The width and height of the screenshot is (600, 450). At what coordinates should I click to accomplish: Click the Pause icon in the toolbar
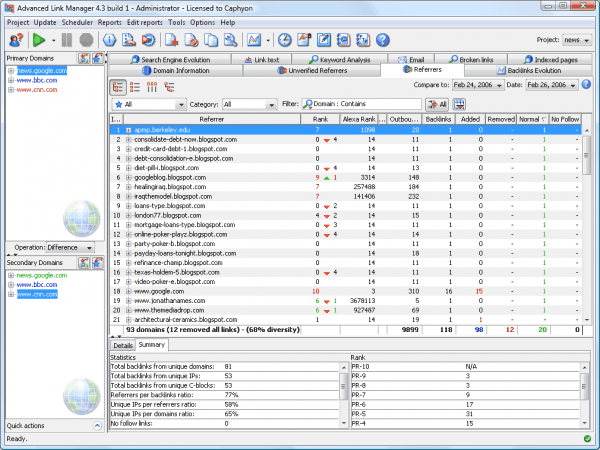pyautogui.click(x=66, y=40)
